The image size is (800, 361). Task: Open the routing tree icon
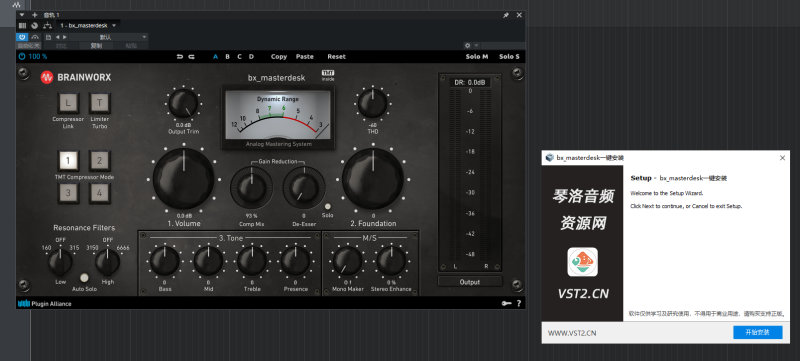[47, 25]
